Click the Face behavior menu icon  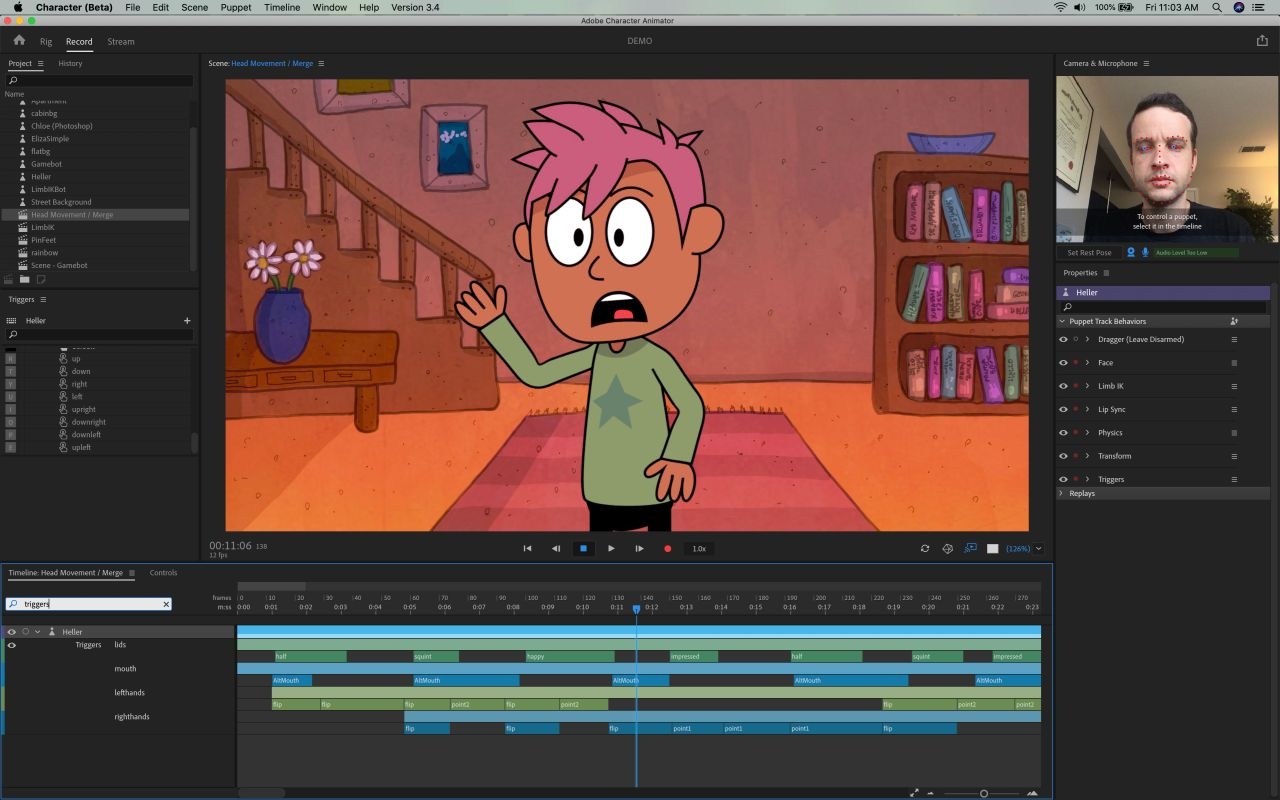pyautogui.click(x=1234, y=362)
